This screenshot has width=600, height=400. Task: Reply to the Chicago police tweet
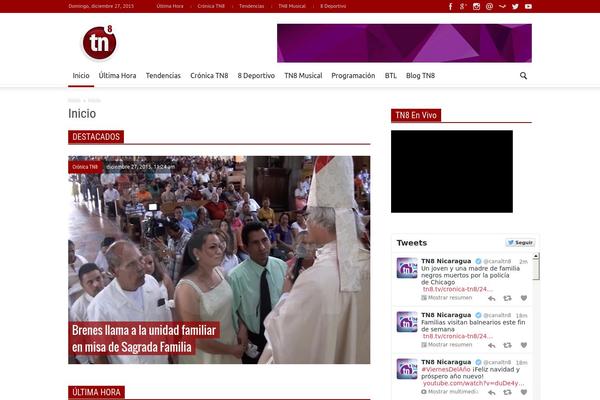coord(492,298)
